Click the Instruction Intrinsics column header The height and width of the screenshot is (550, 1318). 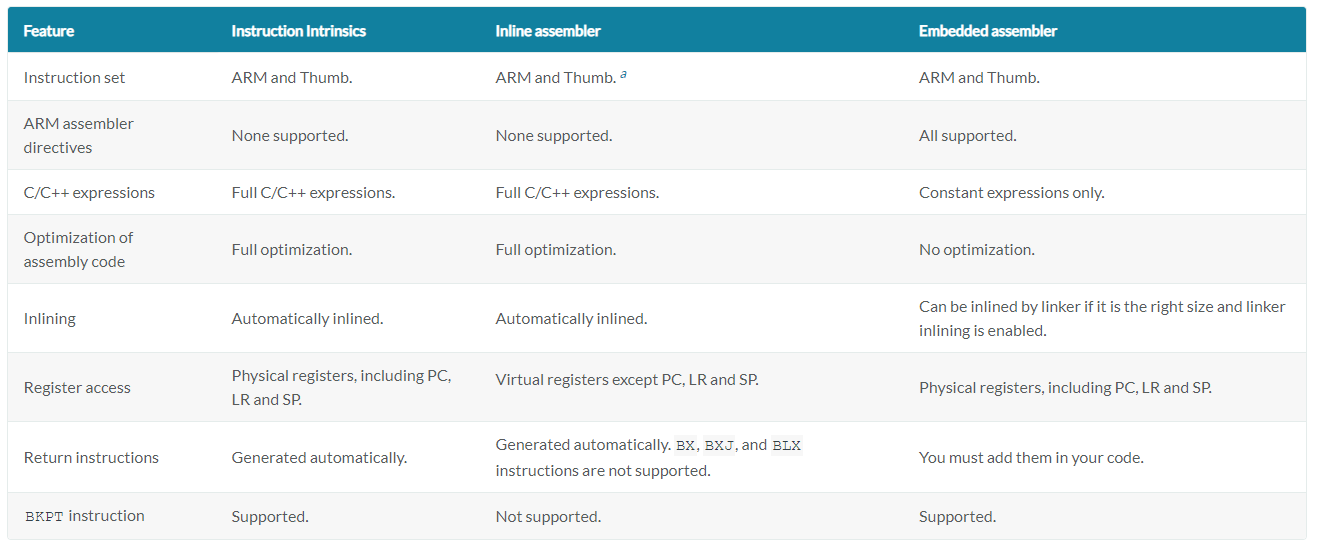[299, 31]
